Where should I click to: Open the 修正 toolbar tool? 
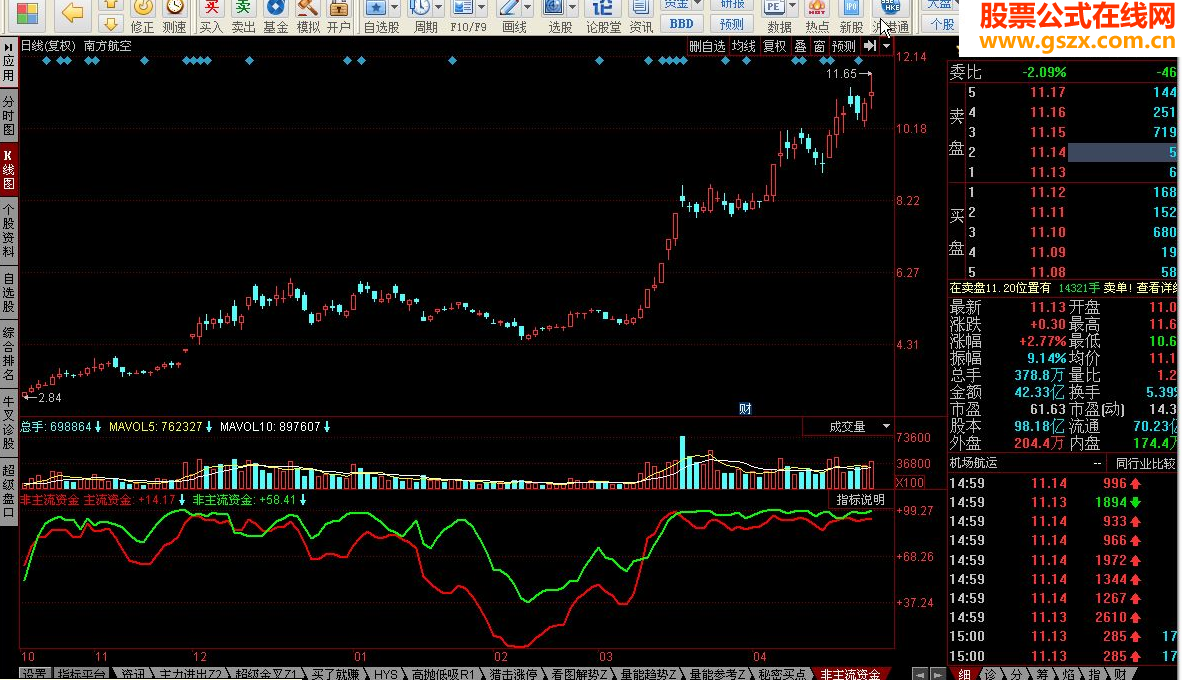tap(142, 17)
